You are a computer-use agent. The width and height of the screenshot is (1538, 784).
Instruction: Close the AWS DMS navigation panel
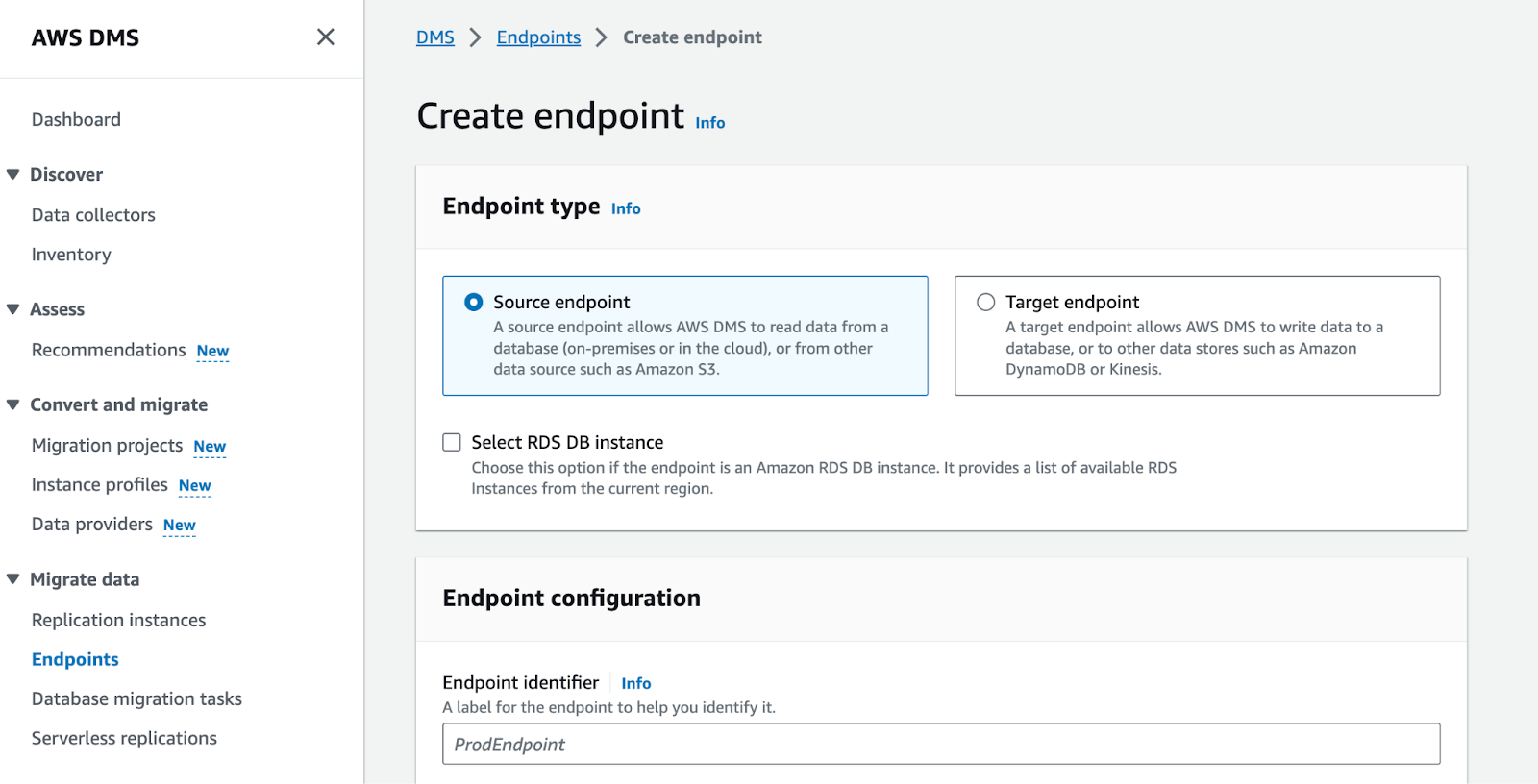326,37
